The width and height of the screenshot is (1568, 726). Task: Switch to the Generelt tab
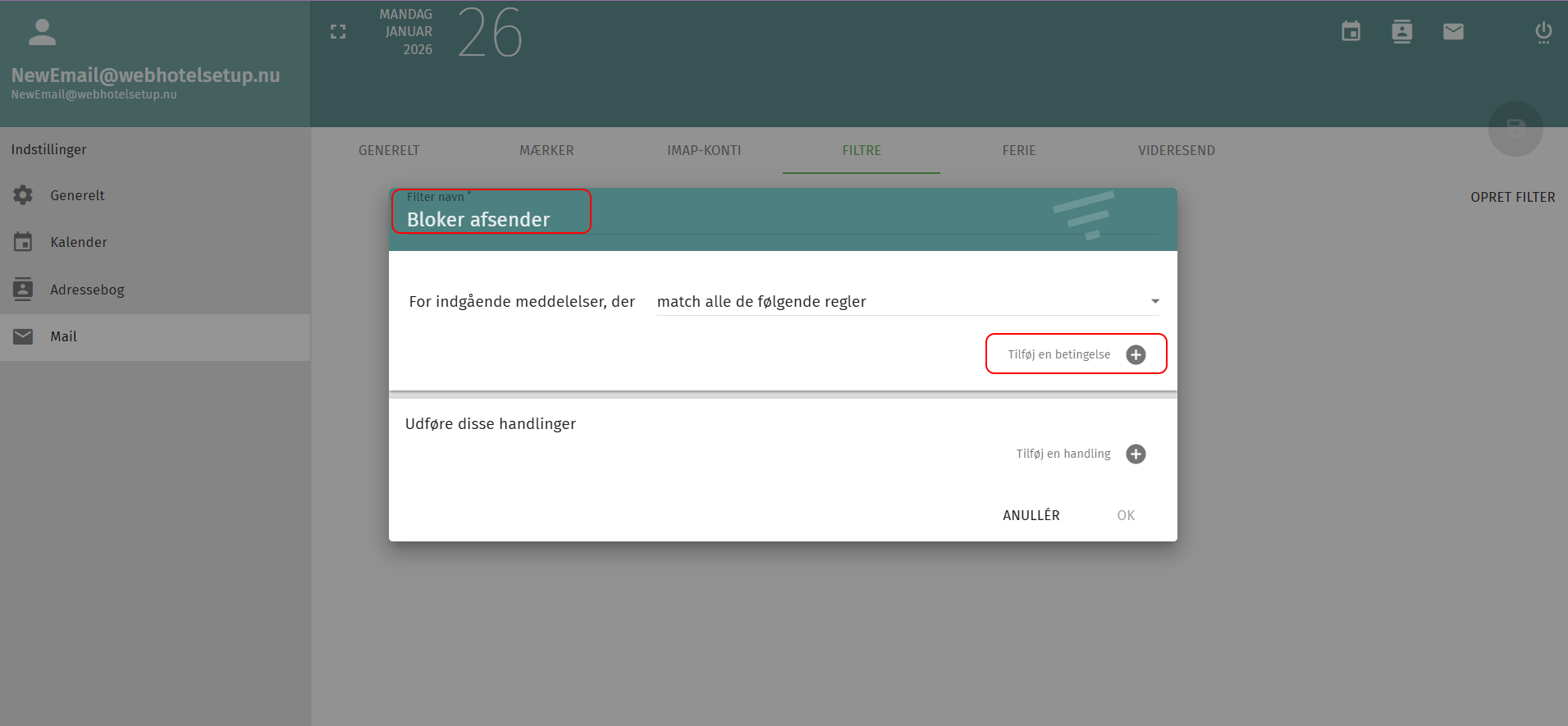(x=389, y=151)
